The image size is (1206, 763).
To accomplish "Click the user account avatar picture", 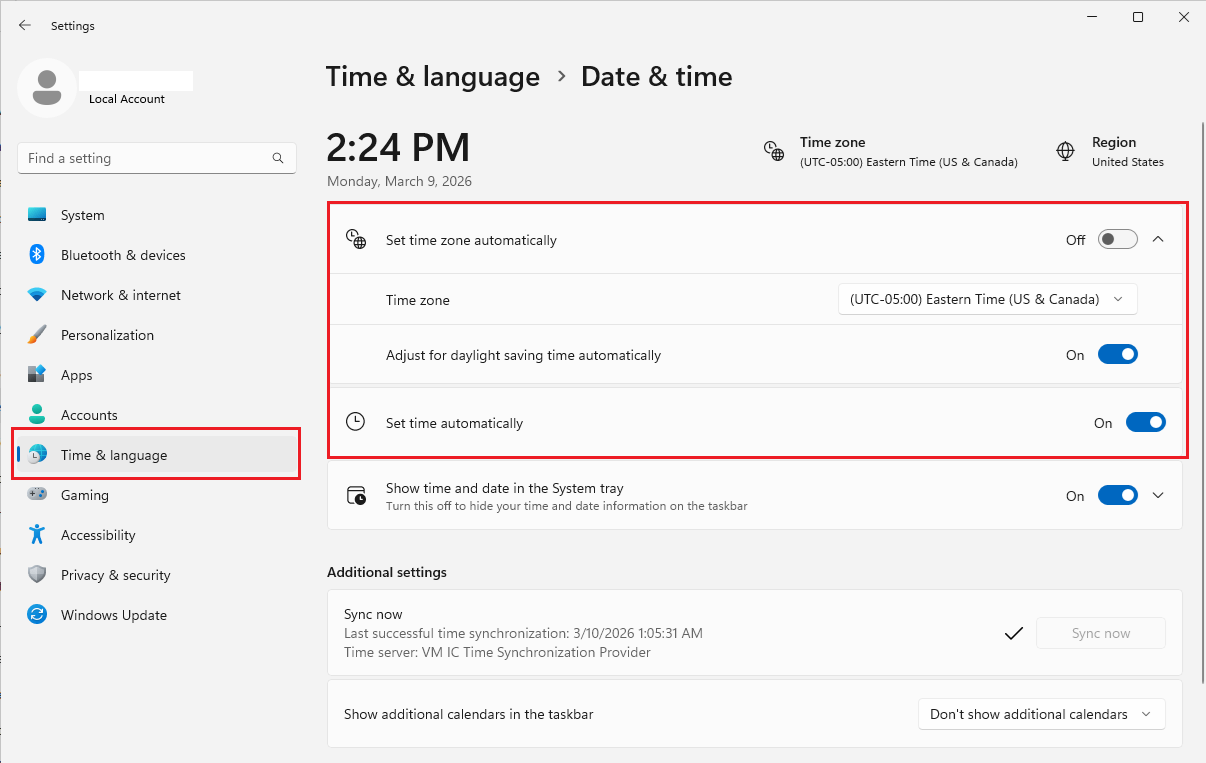I will (x=46, y=87).
